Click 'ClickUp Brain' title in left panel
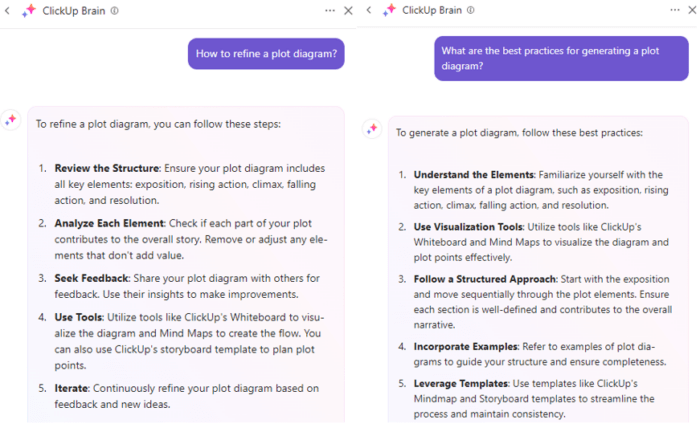Image resolution: width=700 pixels, height=428 pixels. click(x=74, y=11)
